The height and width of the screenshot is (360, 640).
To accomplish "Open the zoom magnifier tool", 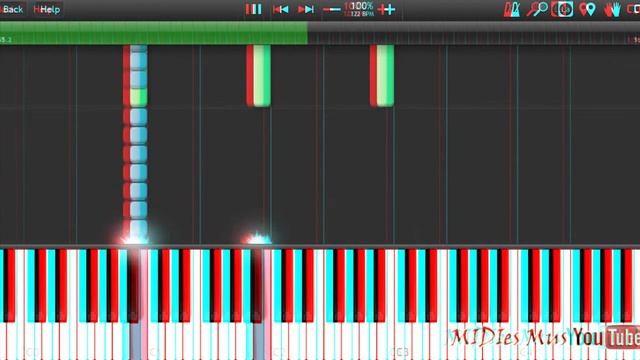I will tap(537, 9).
